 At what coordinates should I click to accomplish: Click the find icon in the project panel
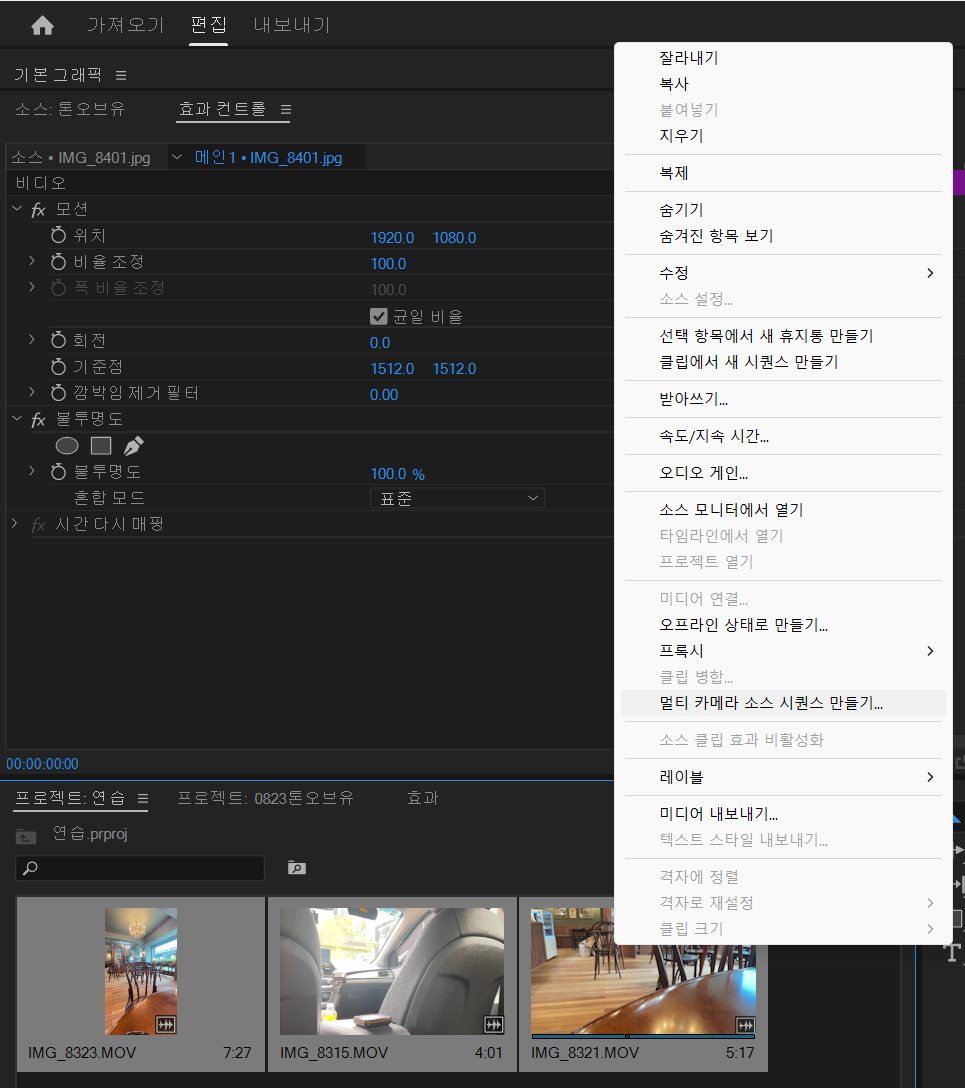point(296,867)
